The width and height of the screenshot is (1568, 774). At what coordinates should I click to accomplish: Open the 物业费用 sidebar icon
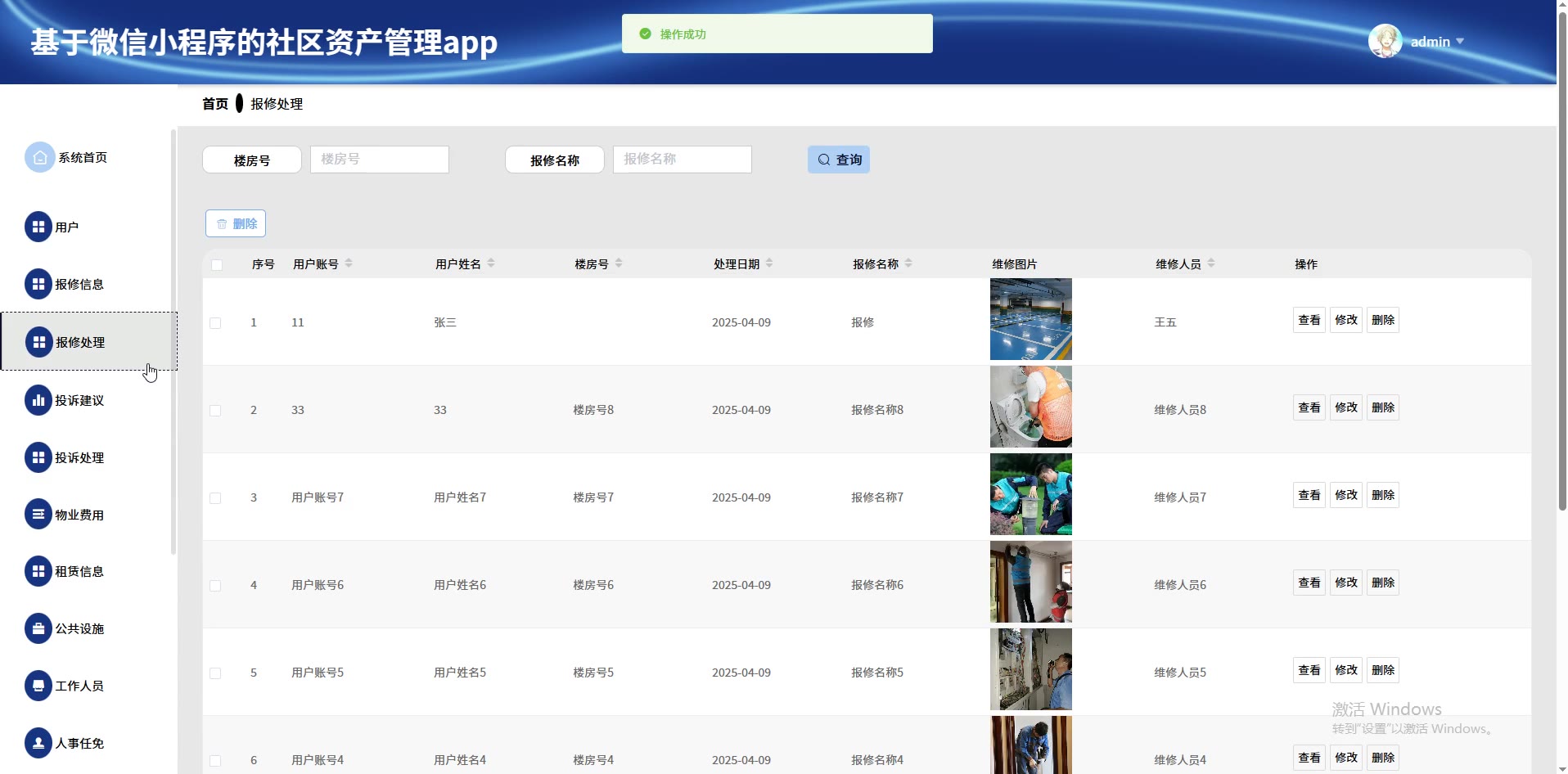(38, 515)
